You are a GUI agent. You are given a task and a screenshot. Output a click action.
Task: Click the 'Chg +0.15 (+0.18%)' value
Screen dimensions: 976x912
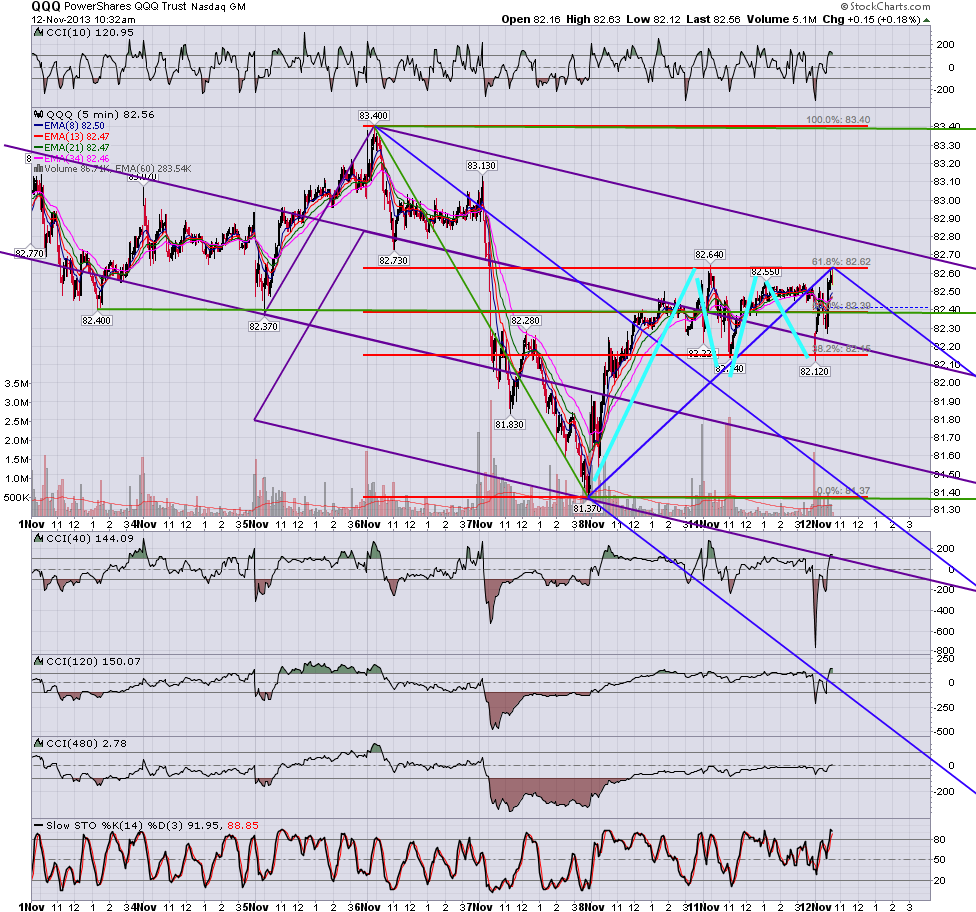tap(871, 19)
